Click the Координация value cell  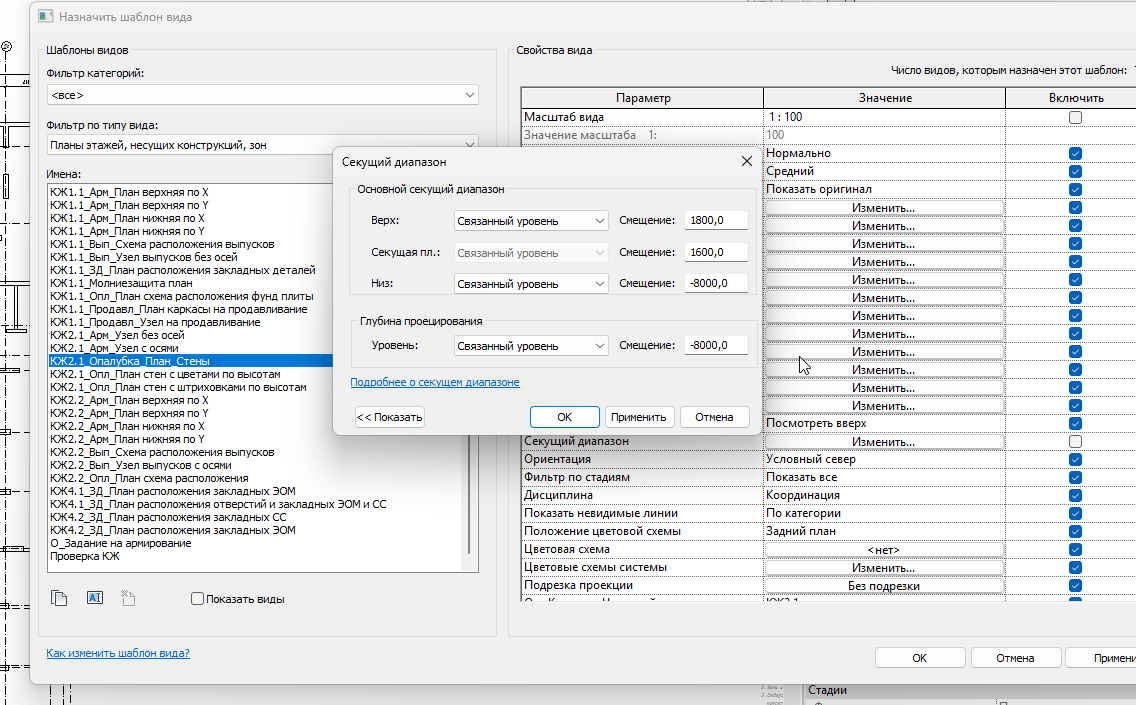tap(884, 496)
